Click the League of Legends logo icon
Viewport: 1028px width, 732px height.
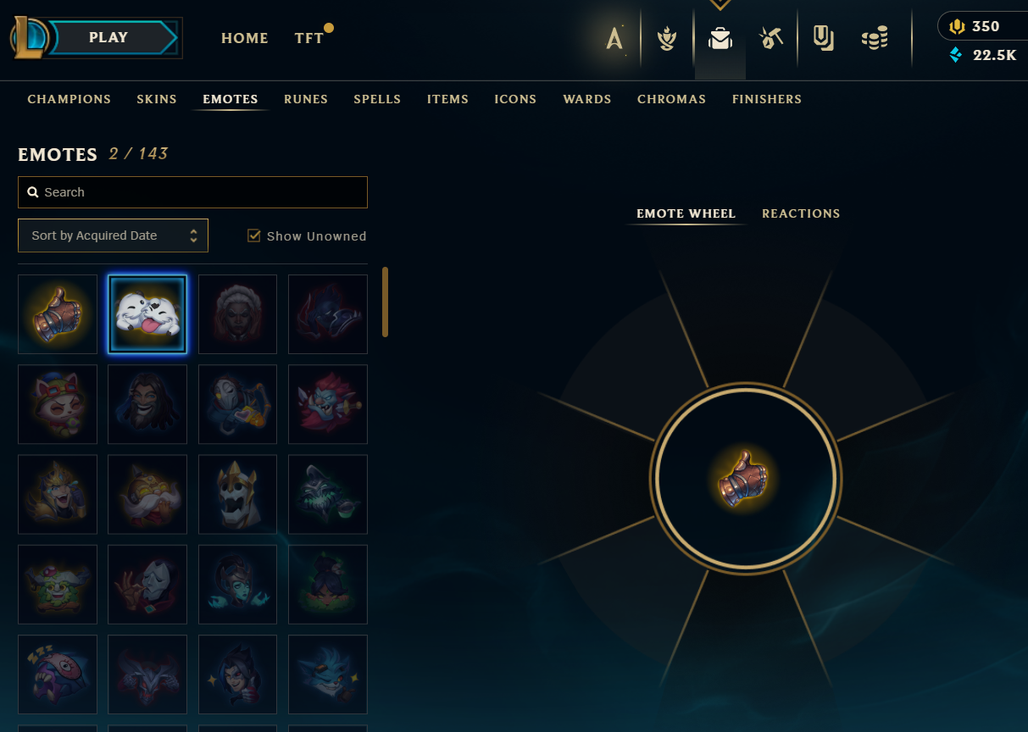[29, 37]
